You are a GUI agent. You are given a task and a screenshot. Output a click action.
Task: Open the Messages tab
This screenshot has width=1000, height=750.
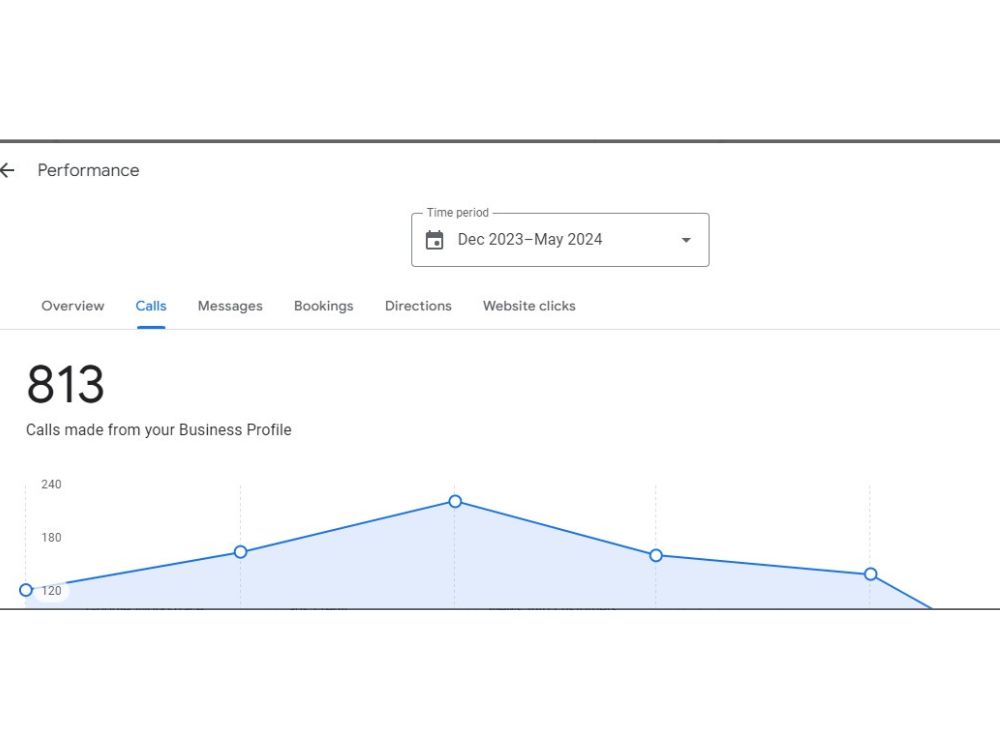pyautogui.click(x=230, y=306)
